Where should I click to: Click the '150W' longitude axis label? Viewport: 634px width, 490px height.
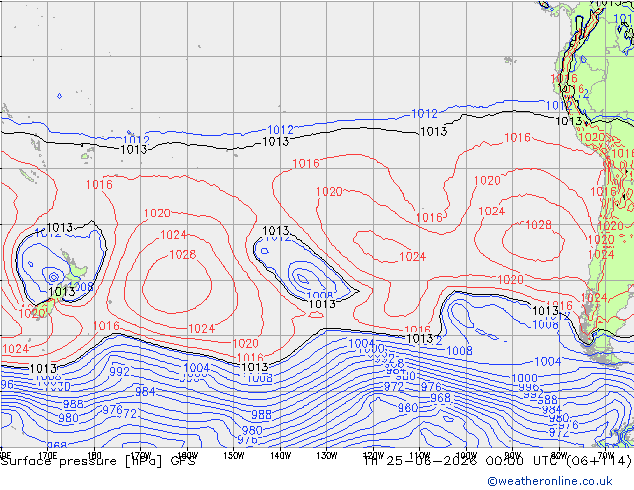[234, 455]
